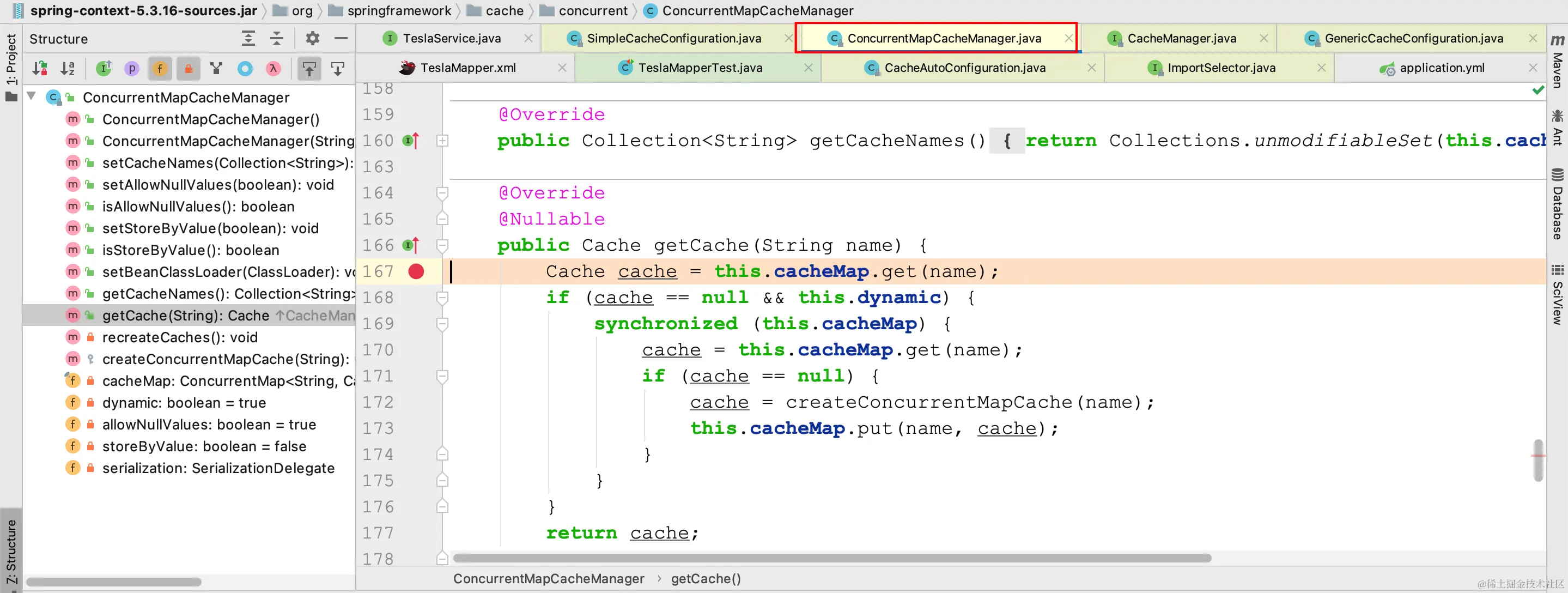Expand the folded getCacheNames method body
This screenshot has height=593, width=1568.
coord(442,141)
